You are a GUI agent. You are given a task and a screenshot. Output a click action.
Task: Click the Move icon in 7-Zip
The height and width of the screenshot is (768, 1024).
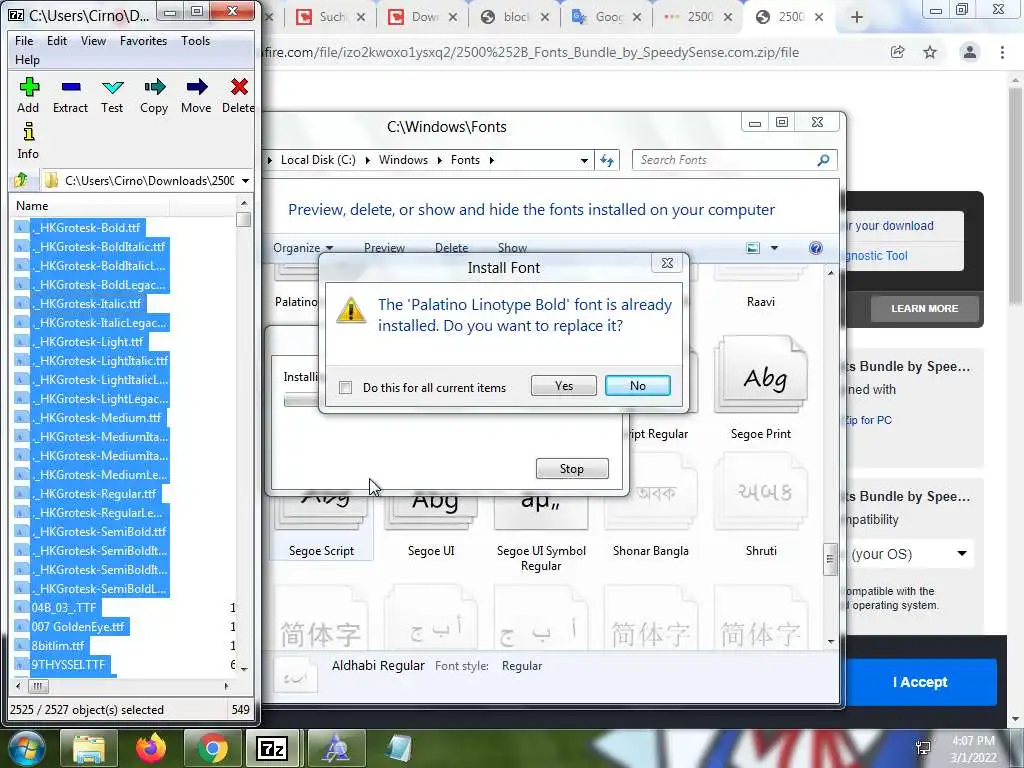coord(197,87)
